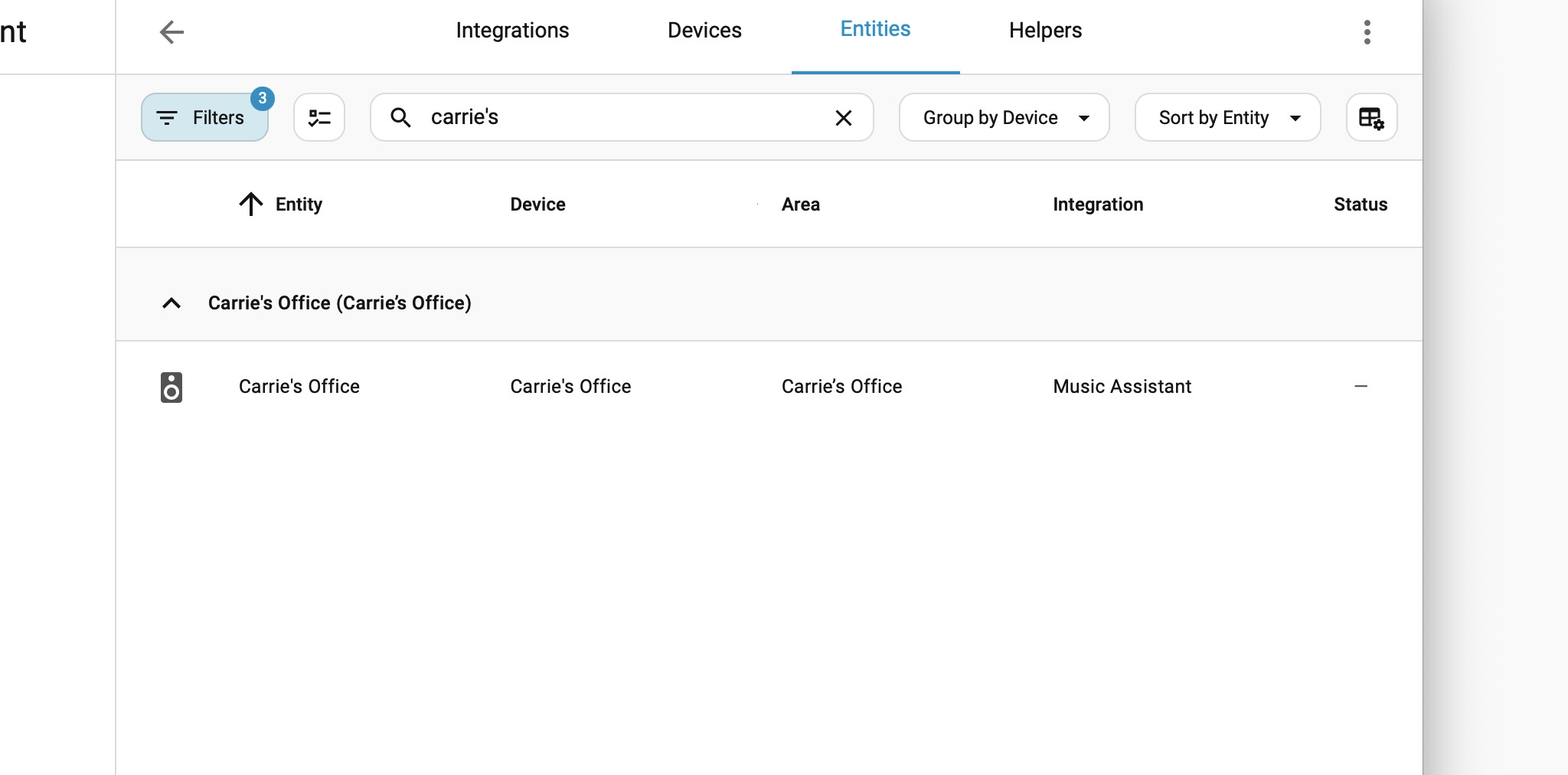Switch to the Integrations tab
Image resolution: width=1568 pixels, height=775 pixels.
click(x=512, y=31)
